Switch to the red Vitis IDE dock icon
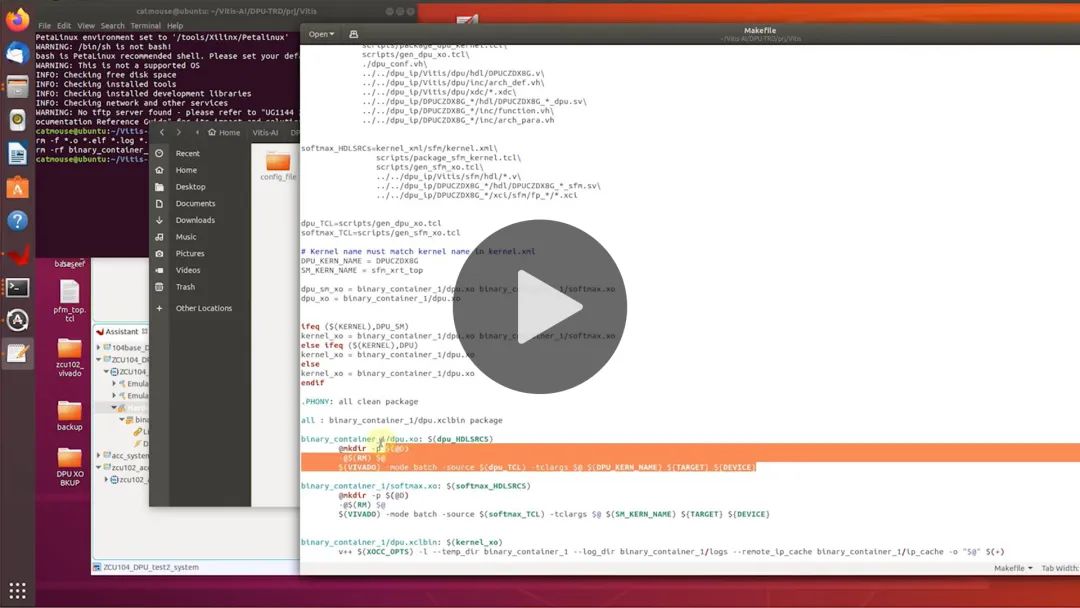The image size is (1080, 608). [17, 254]
